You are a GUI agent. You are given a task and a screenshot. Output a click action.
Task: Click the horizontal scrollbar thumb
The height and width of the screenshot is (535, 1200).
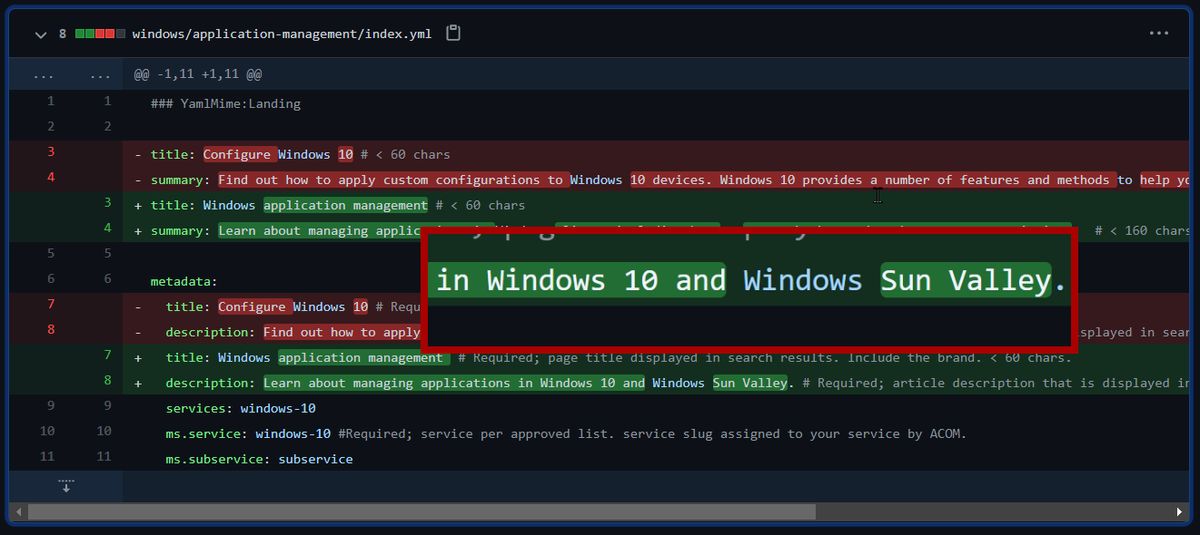click(x=422, y=512)
